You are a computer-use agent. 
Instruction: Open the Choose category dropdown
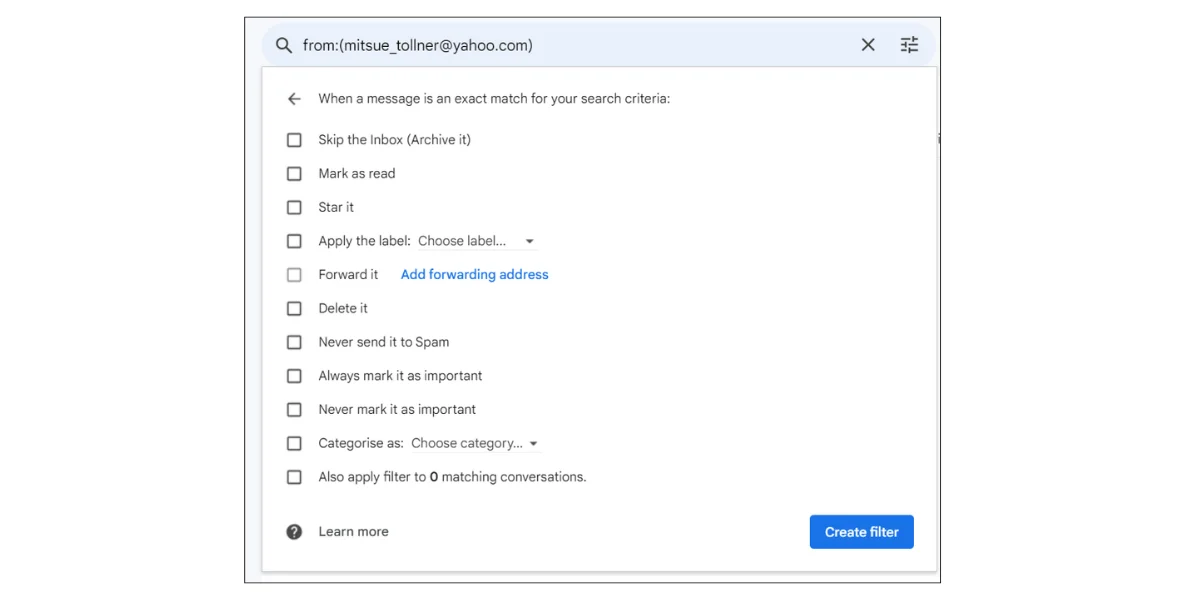coord(475,443)
